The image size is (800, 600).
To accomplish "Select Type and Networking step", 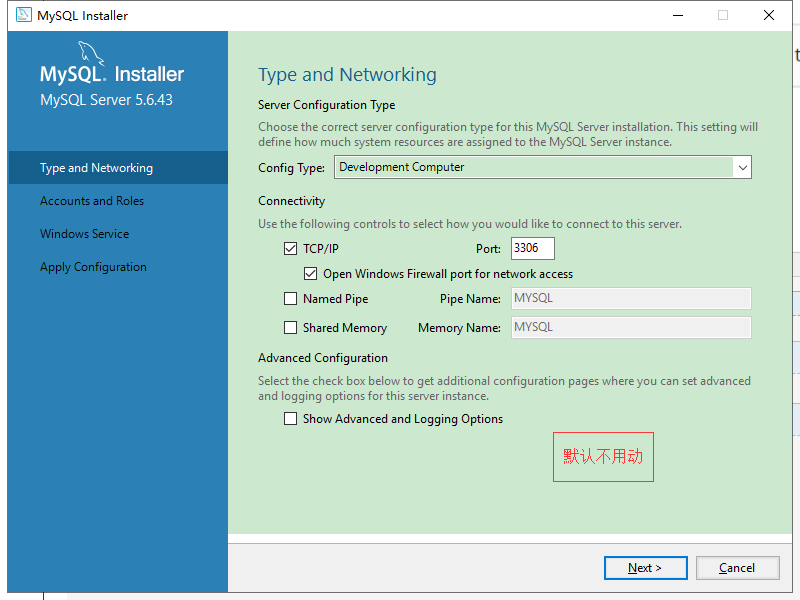I will (118, 167).
